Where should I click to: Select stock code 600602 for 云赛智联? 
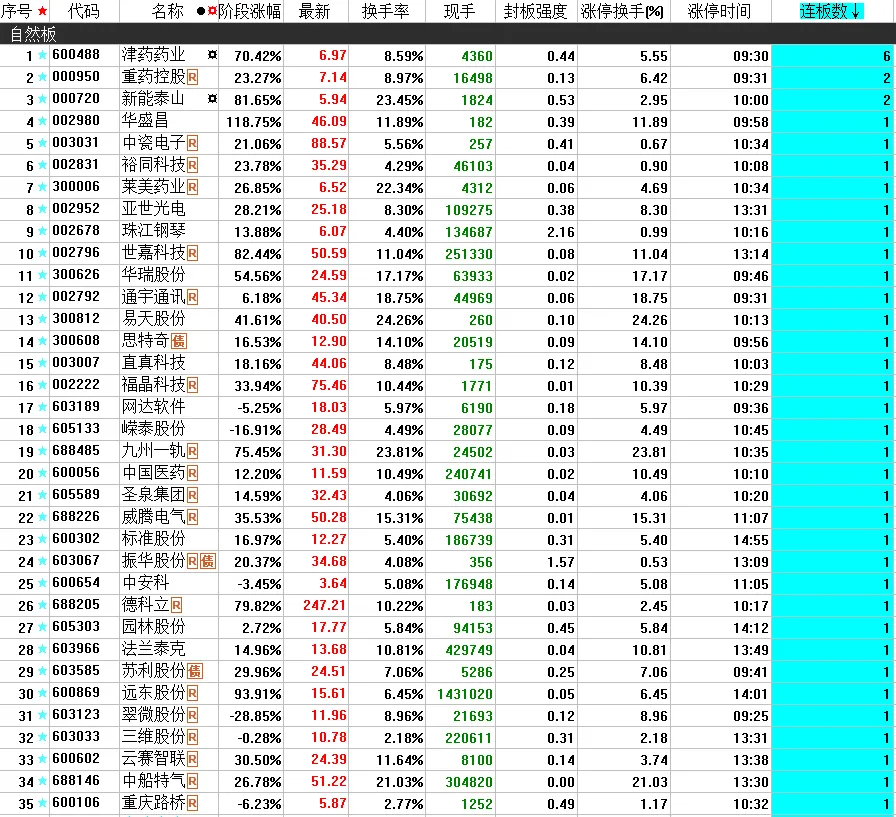[76, 759]
